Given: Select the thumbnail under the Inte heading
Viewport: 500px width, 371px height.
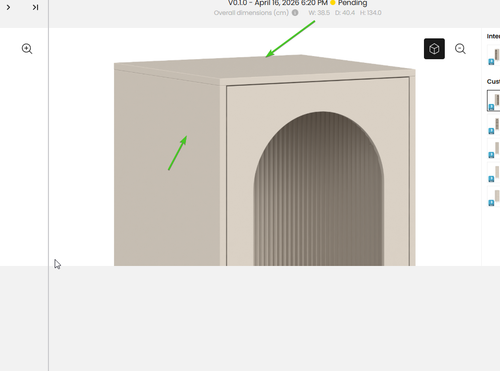Looking at the screenshot, I should pos(494,55).
